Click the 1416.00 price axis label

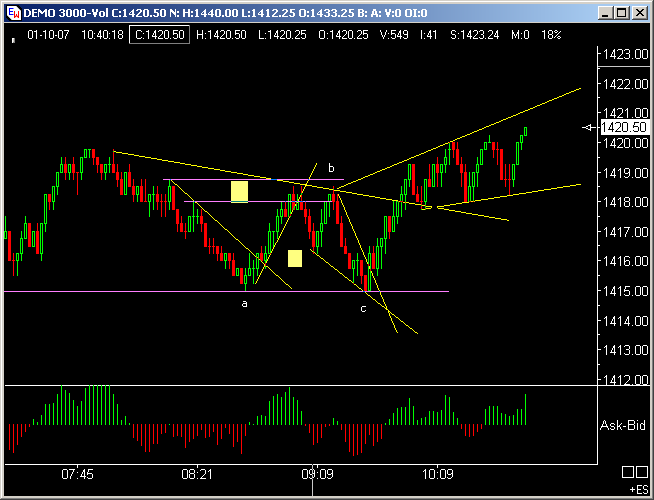click(625, 261)
